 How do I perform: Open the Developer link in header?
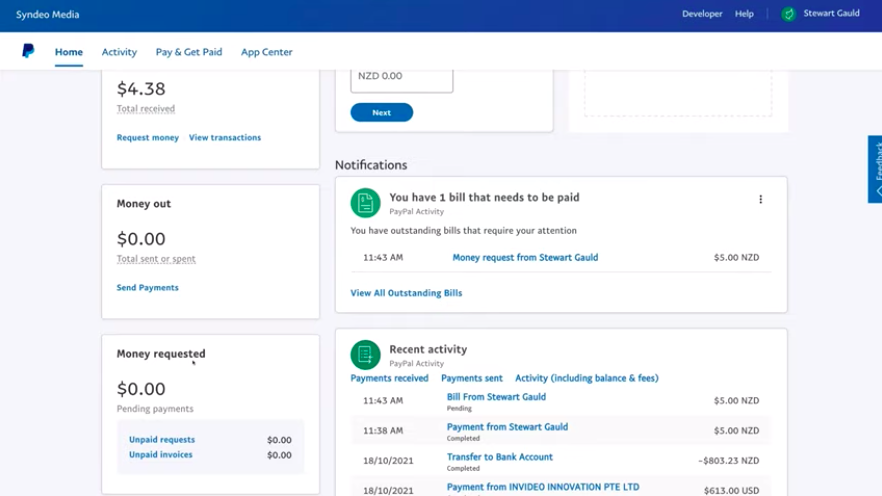[702, 14]
